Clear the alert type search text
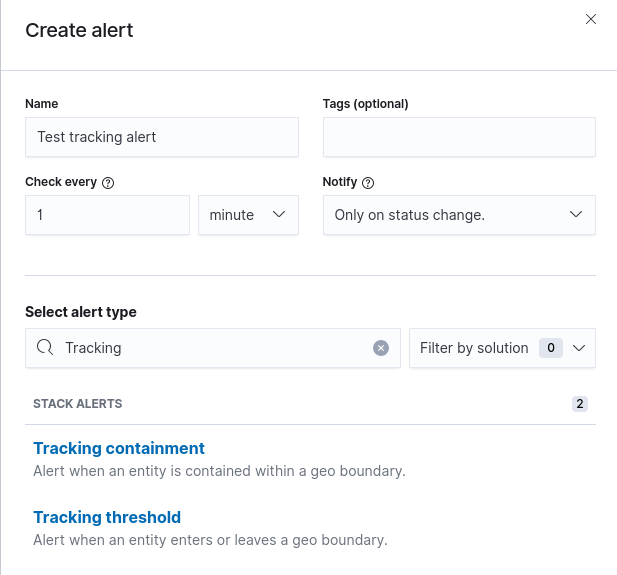 point(380,348)
